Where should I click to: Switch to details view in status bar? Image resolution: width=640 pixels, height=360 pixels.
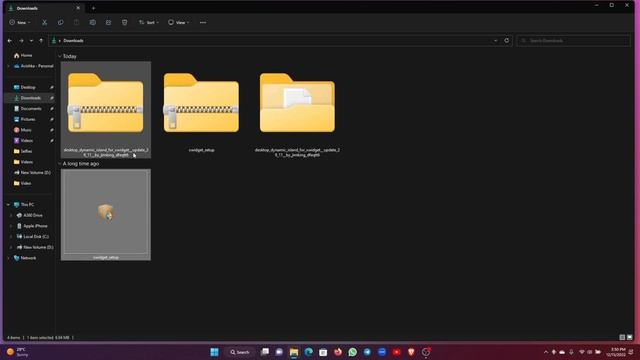click(x=622, y=338)
